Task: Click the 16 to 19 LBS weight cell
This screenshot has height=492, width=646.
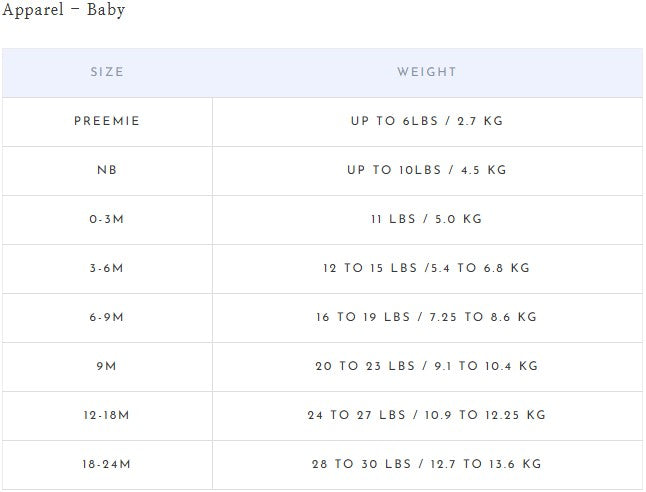Action: click(x=426, y=317)
